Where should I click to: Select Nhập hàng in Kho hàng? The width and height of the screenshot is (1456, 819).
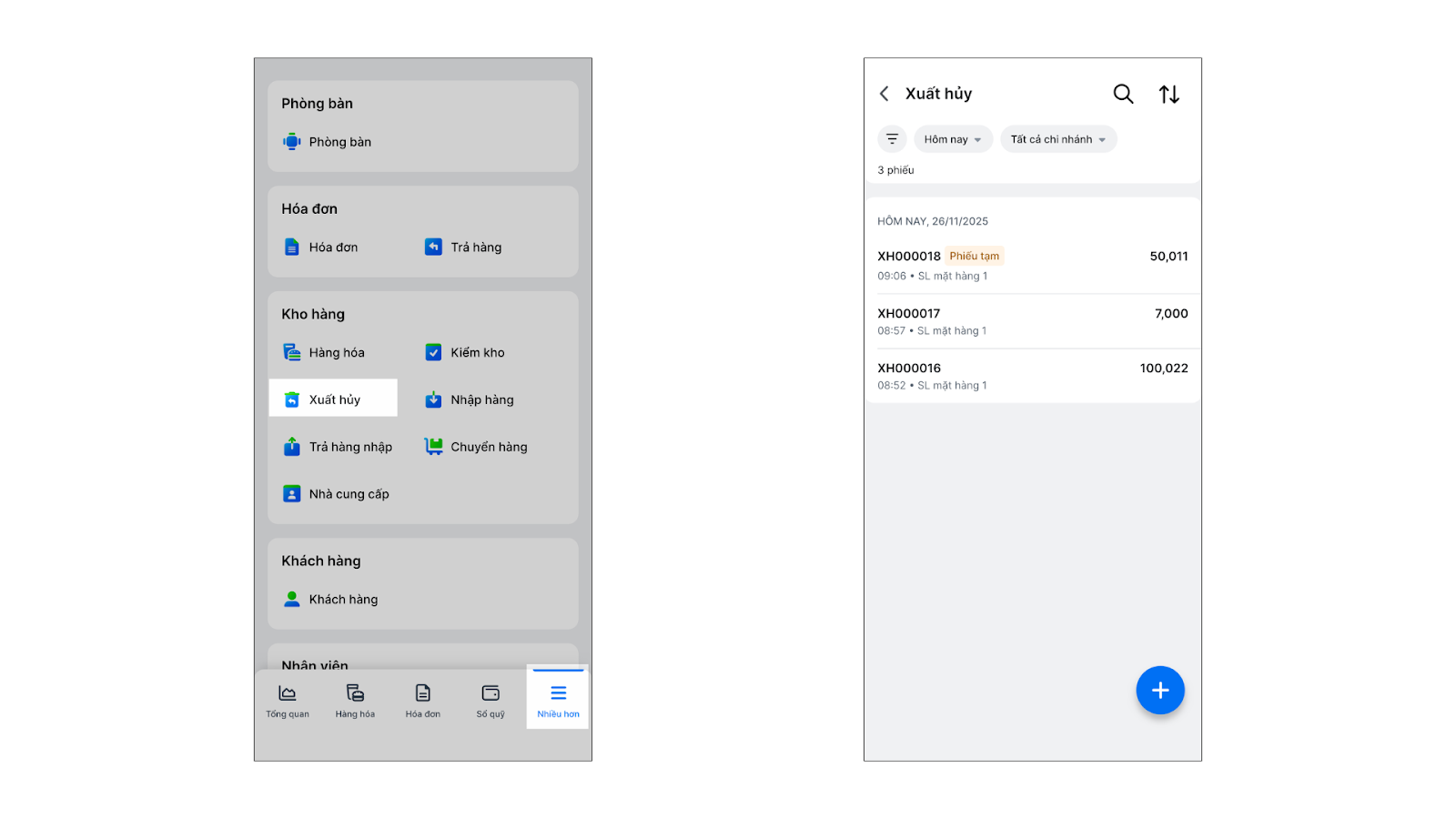point(470,399)
